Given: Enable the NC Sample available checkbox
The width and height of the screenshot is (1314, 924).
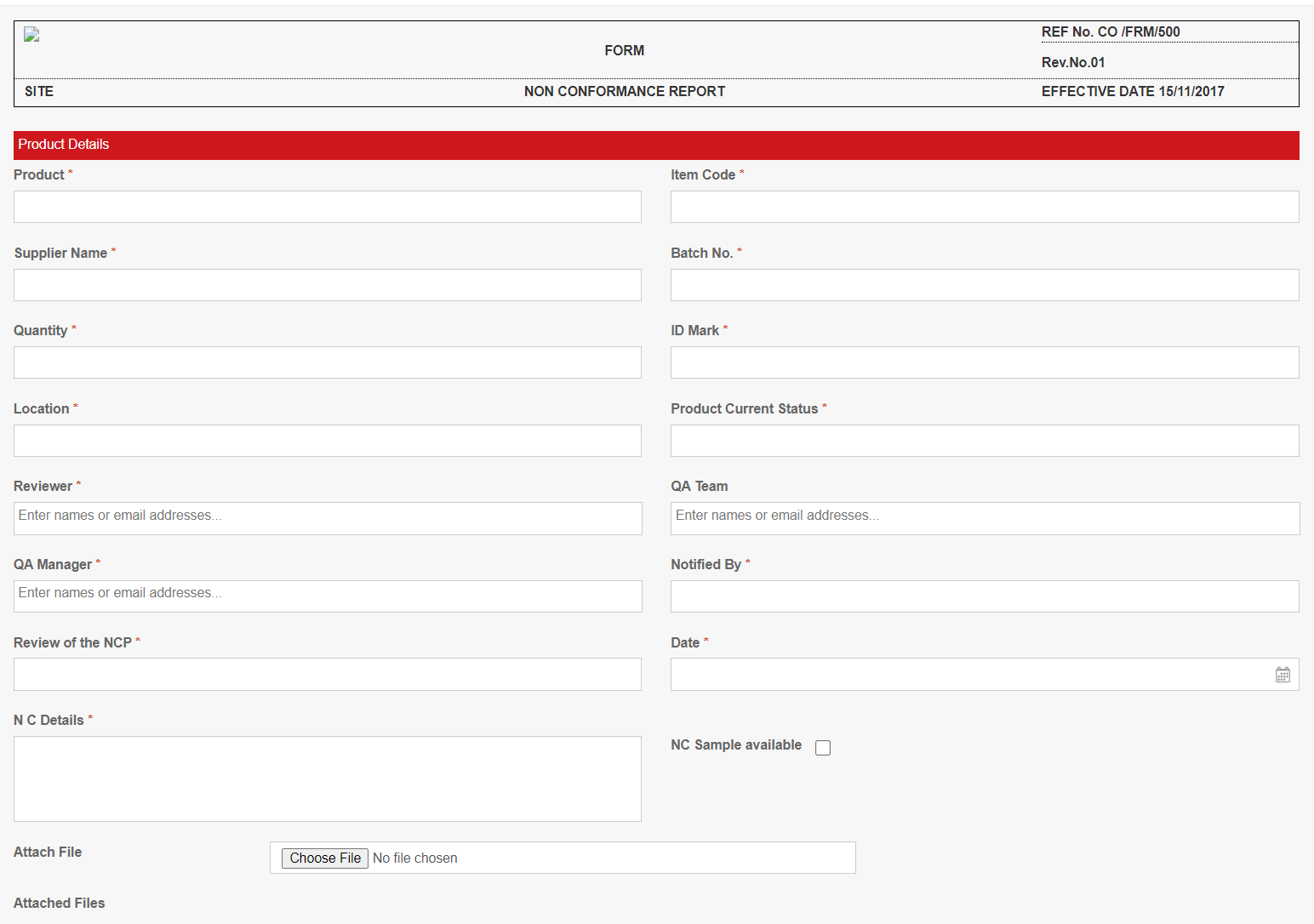Looking at the screenshot, I should (x=822, y=747).
